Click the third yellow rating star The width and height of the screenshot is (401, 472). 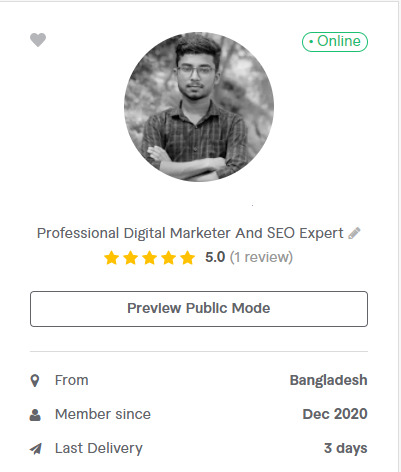point(150,258)
